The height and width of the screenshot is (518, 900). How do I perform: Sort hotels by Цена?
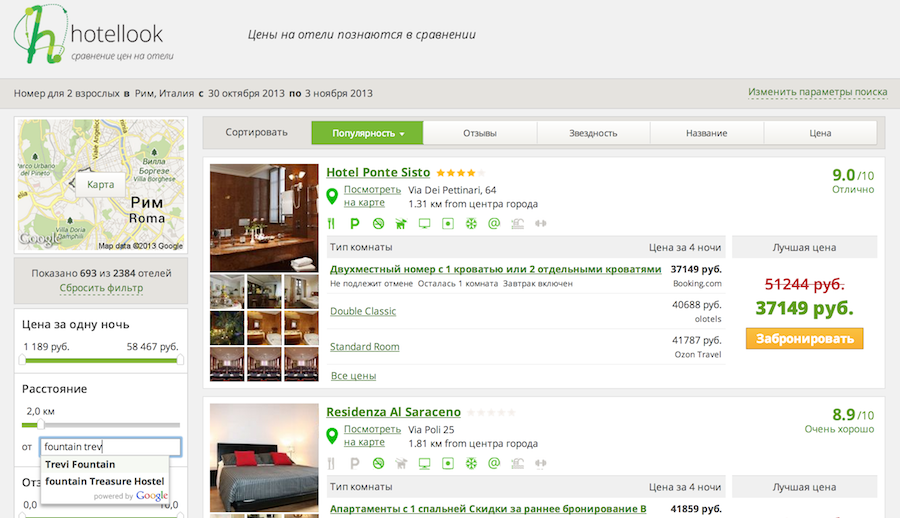click(820, 133)
